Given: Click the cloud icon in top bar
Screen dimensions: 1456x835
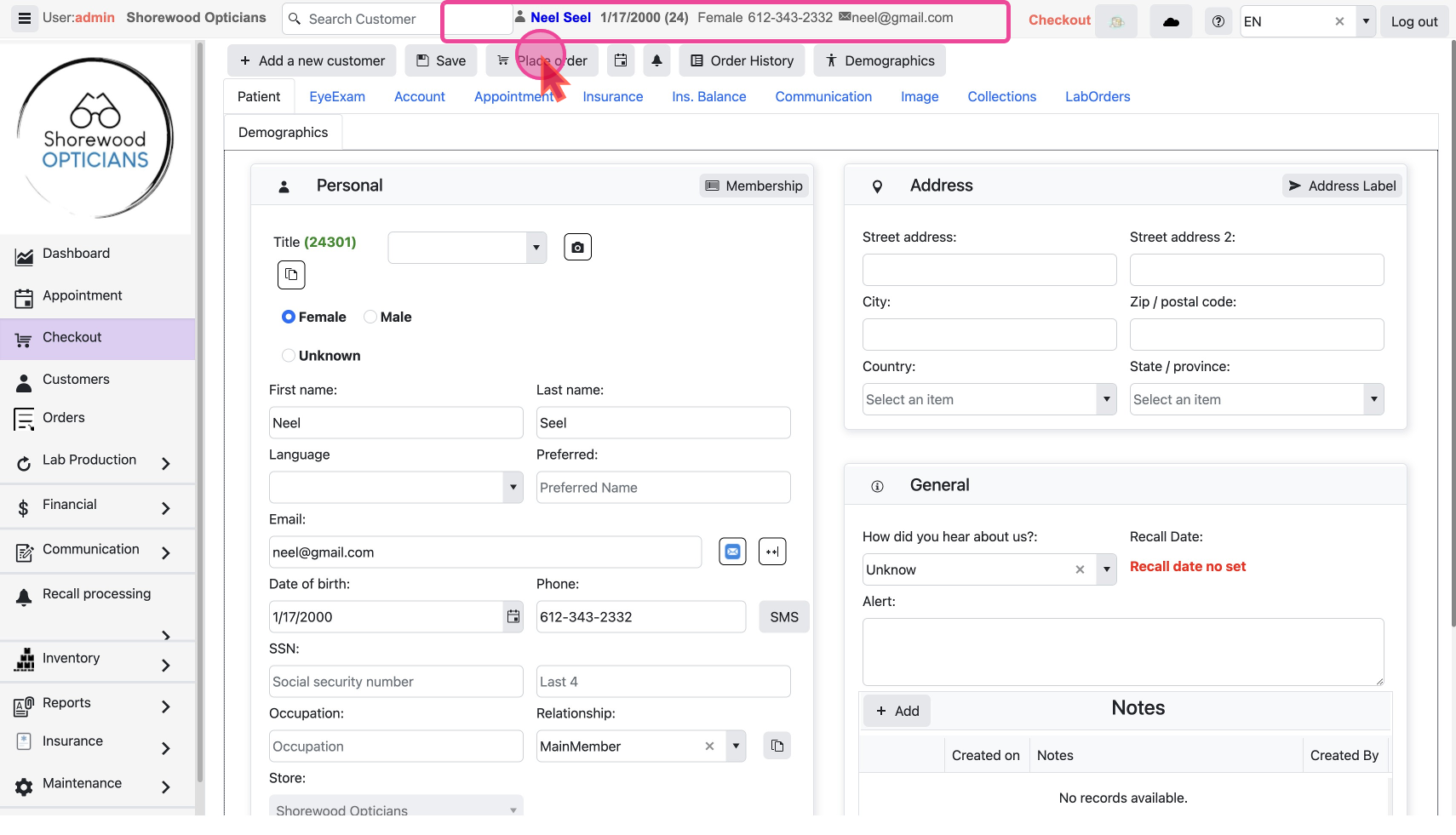Looking at the screenshot, I should [x=1171, y=22].
